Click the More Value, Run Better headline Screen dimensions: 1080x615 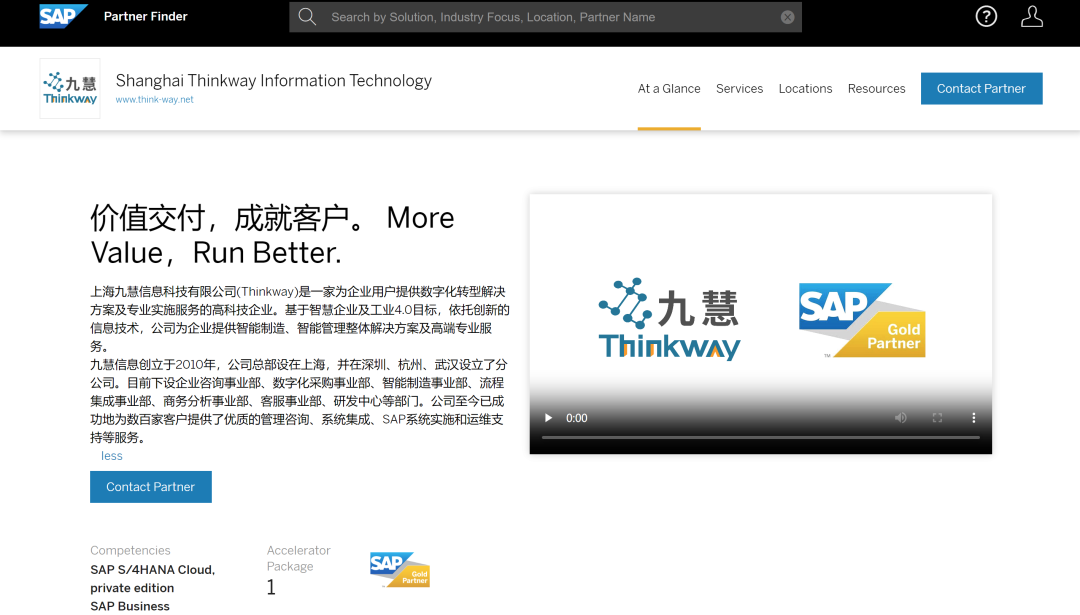pos(272,236)
